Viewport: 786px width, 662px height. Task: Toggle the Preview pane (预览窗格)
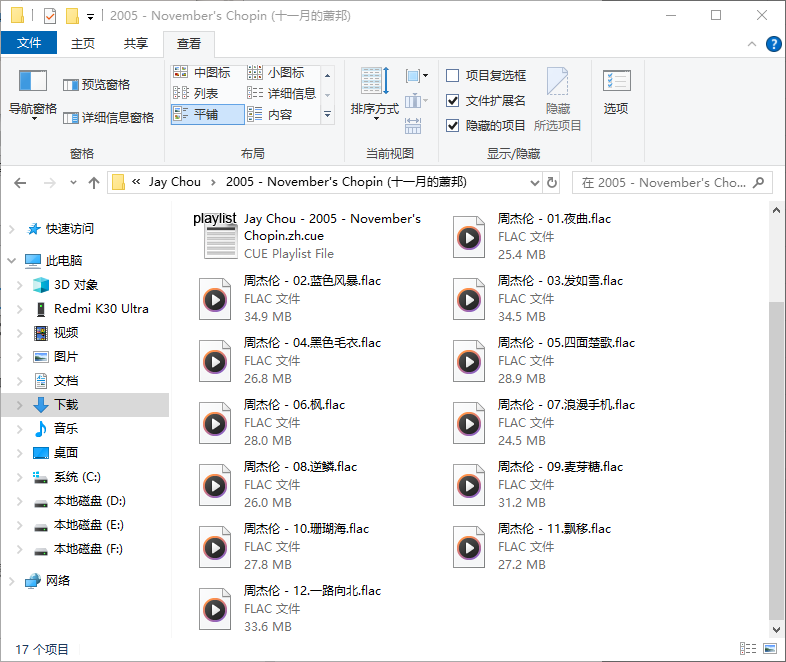(x=96, y=85)
